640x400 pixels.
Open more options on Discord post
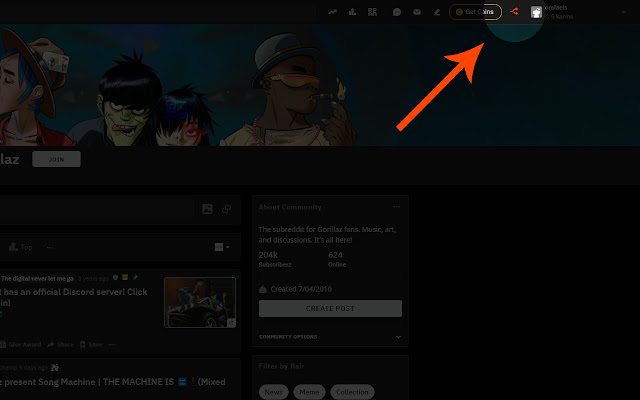coord(112,344)
